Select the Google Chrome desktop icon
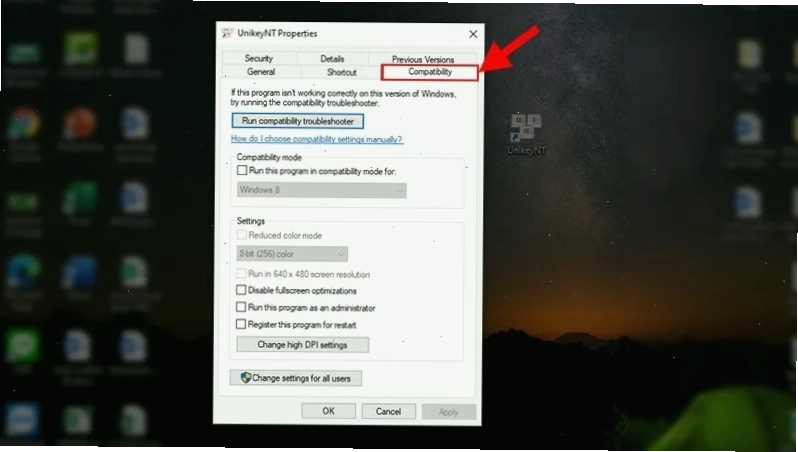Screen dimensions: 798x452 pos(23,123)
